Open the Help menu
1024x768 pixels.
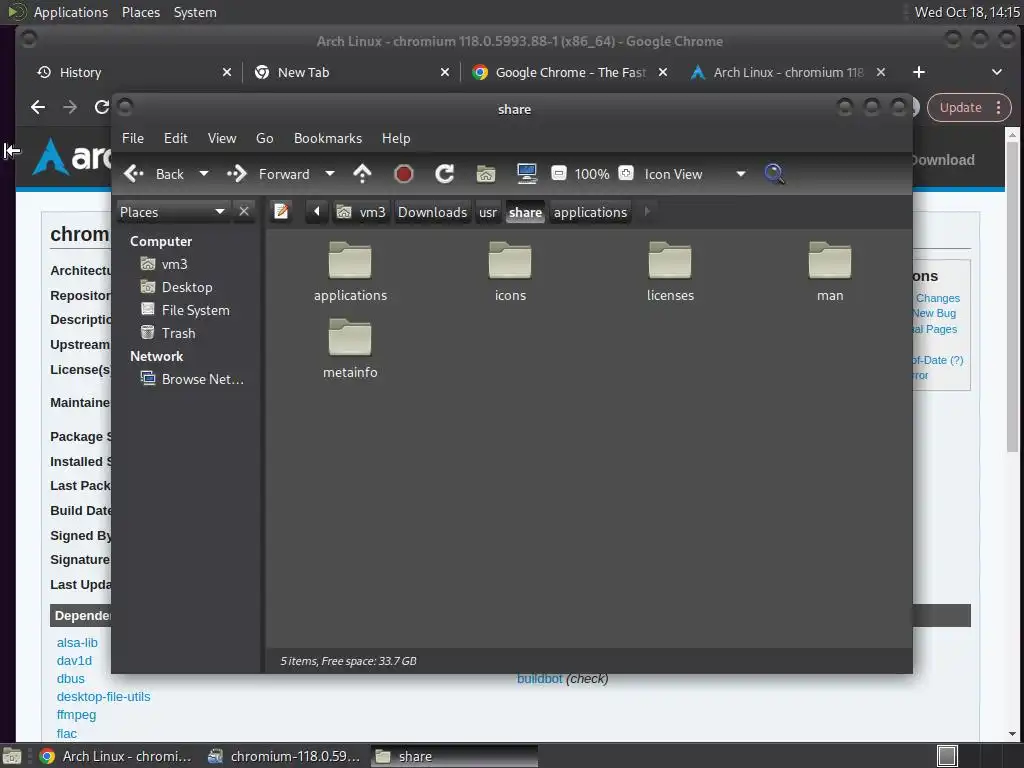pyautogui.click(x=396, y=138)
